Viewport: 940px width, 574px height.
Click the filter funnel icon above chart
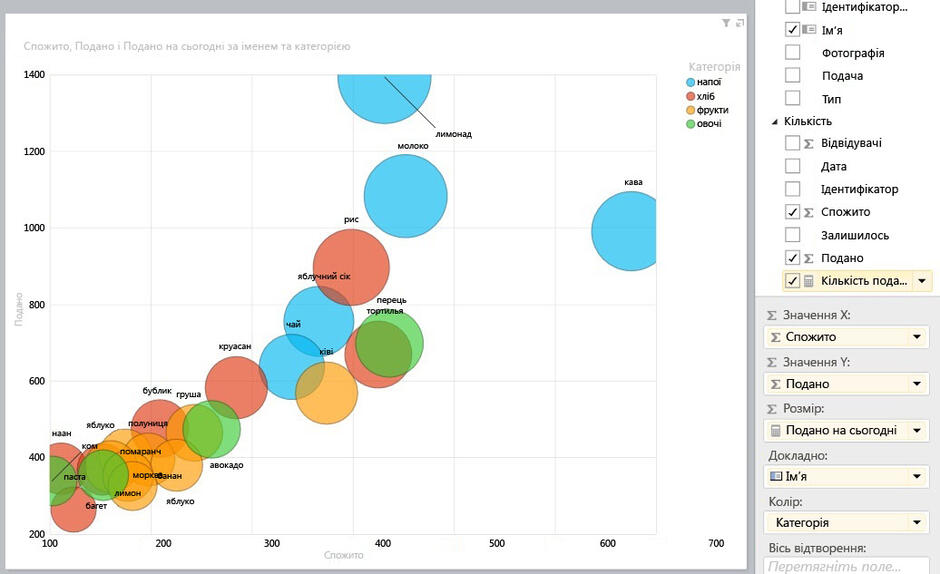[x=726, y=23]
